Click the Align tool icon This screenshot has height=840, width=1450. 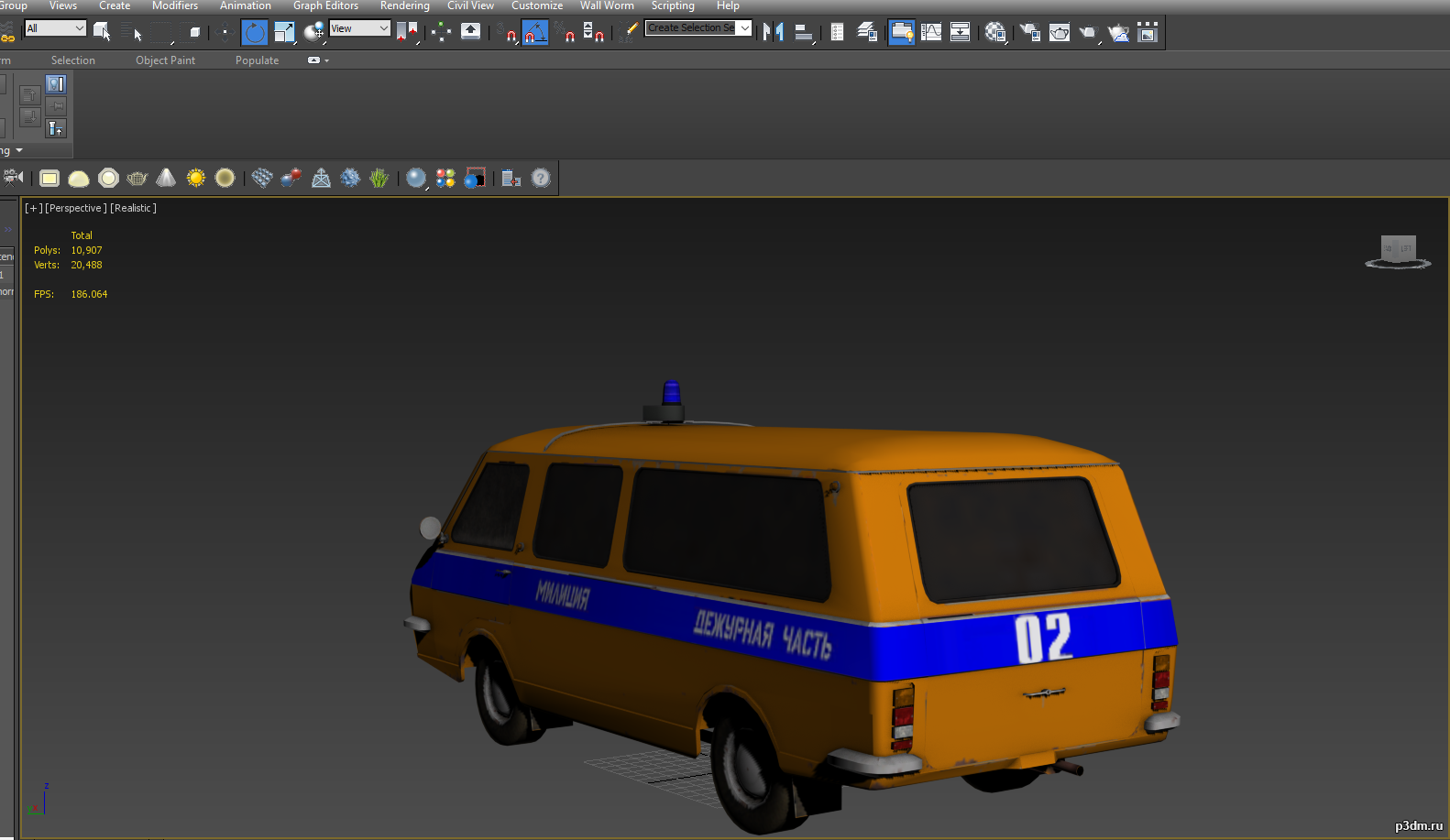tap(804, 33)
